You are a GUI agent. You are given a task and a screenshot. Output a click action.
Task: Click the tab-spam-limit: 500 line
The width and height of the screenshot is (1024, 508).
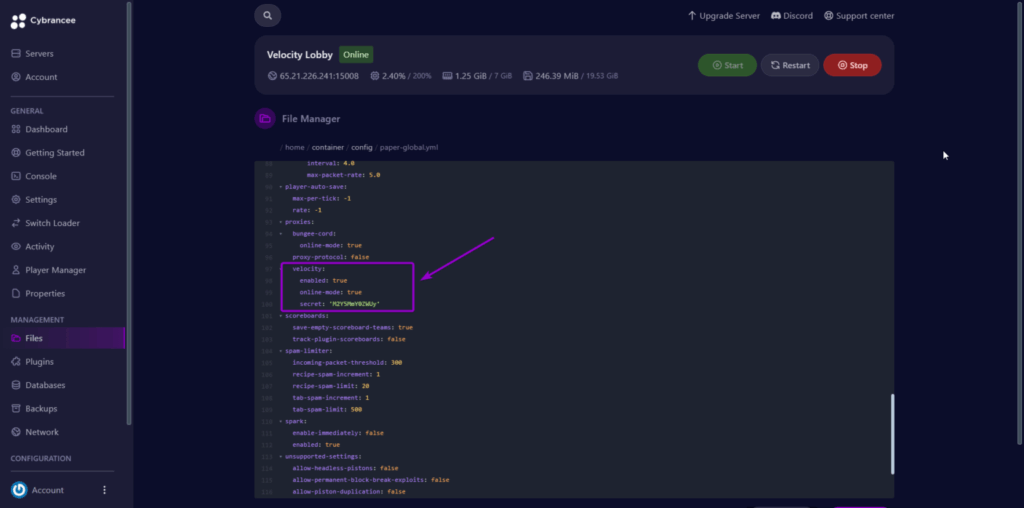pyautogui.click(x=327, y=410)
